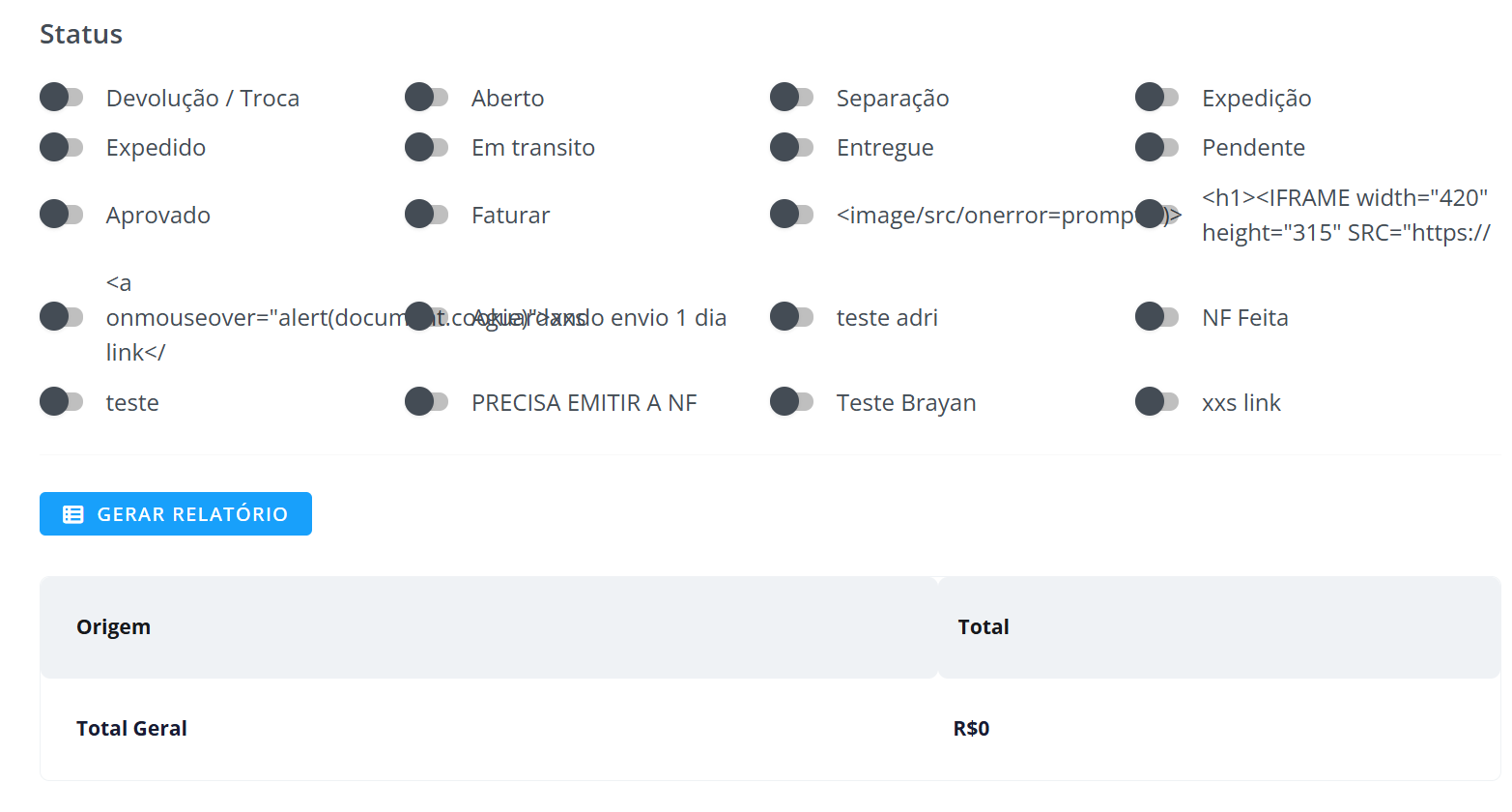This screenshot has height=812, width=1512.
Task: Enable the NF Feita status toggle
Action: [1157, 317]
